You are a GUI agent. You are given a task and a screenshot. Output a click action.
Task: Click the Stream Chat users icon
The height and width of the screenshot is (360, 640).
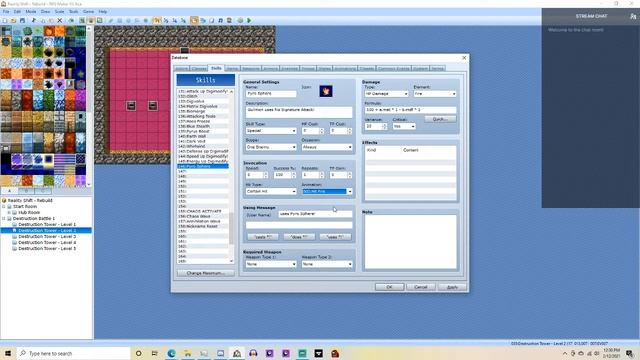pyautogui.click(x=633, y=16)
